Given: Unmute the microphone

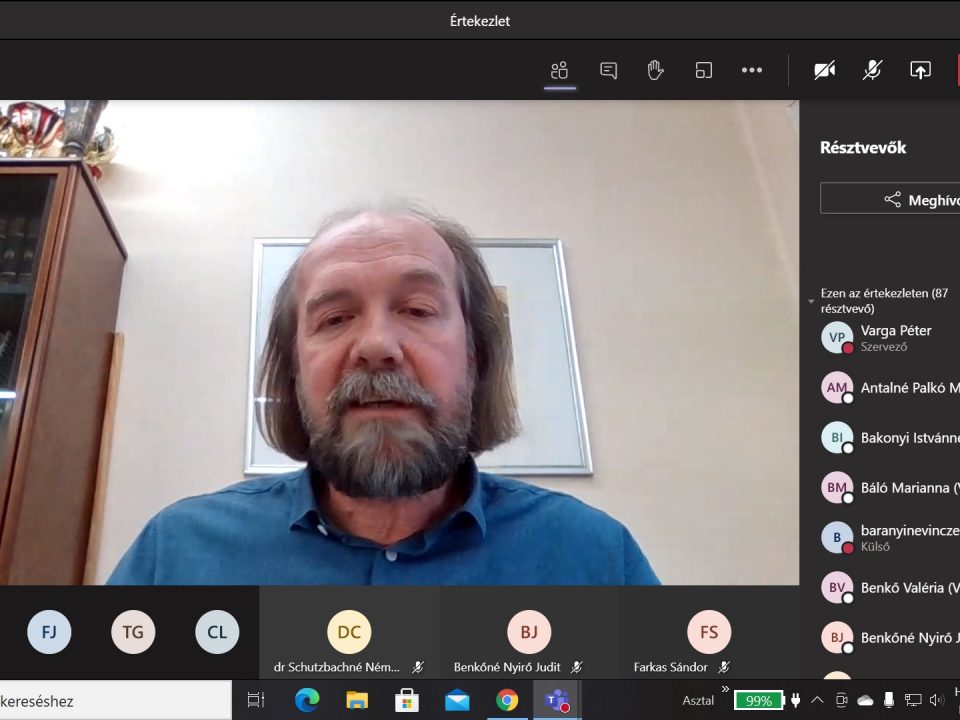Looking at the screenshot, I should point(872,70).
